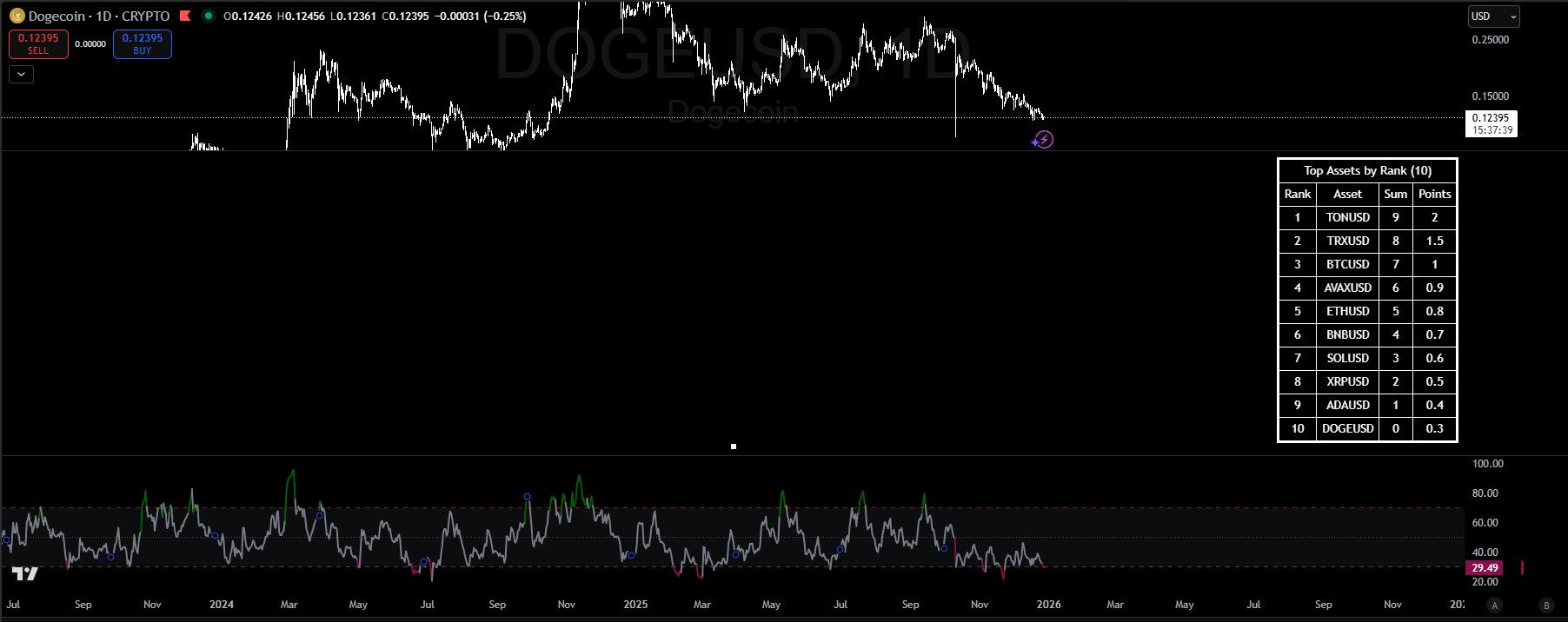Screen dimensions: 1568x622
Task: Click the BTCUSD table cell
Action: 1347,264
